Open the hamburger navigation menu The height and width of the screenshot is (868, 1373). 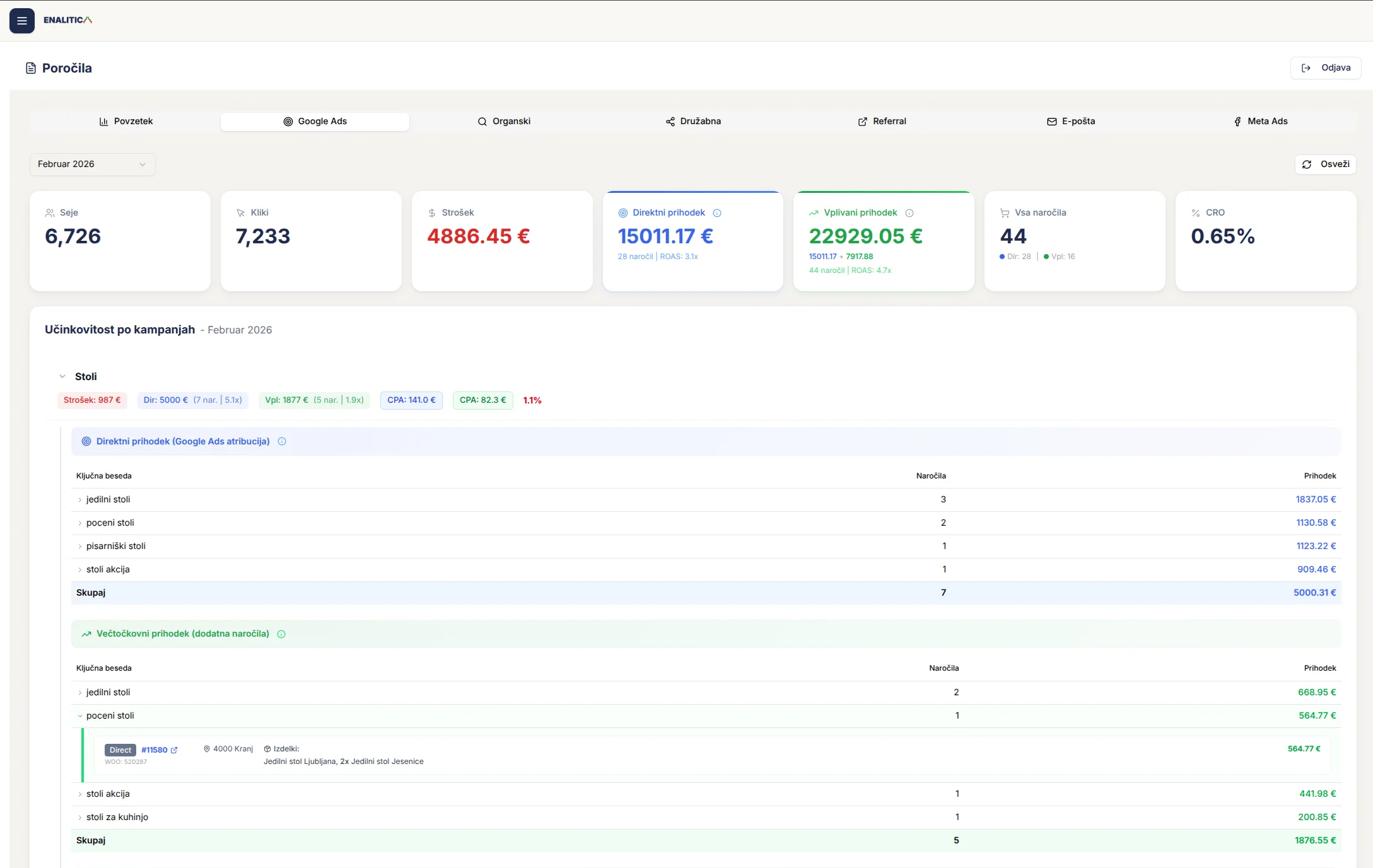coord(22,20)
